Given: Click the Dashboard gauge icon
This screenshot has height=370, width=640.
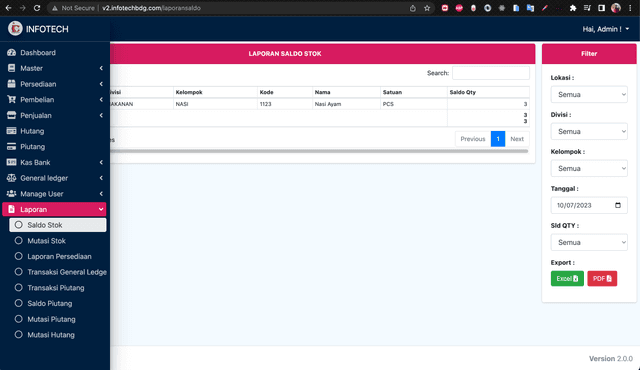Looking at the screenshot, I should click(x=11, y=53).
